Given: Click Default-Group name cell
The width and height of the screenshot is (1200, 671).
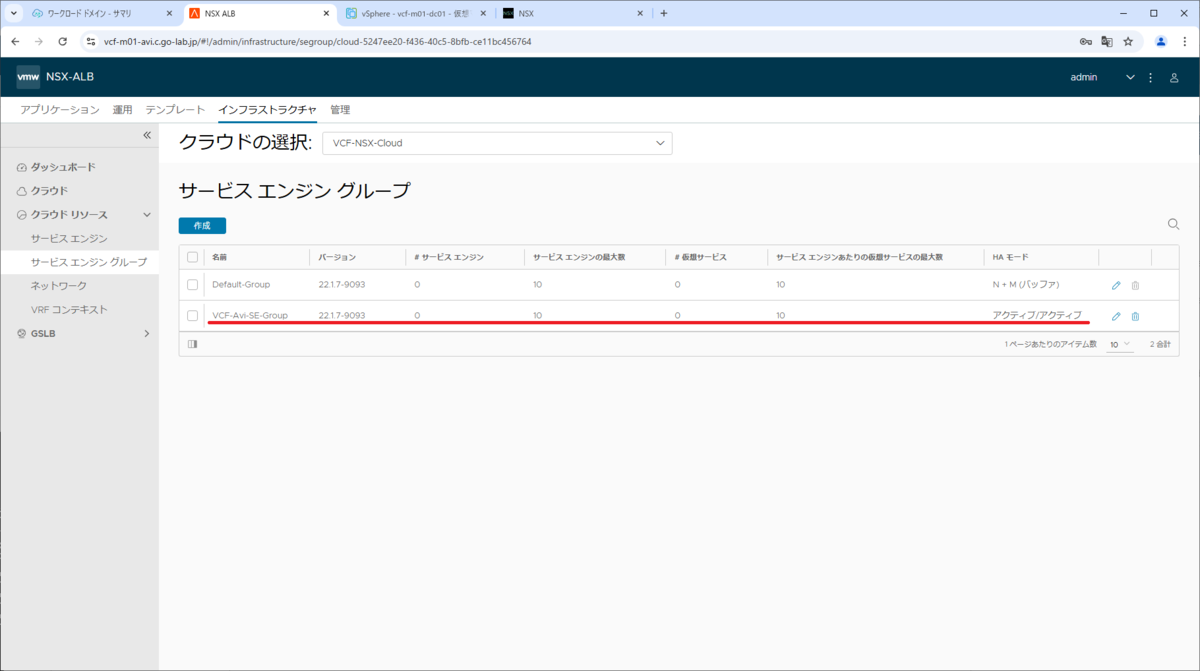Looking at the screenshot, I should [x=241, y=285].
